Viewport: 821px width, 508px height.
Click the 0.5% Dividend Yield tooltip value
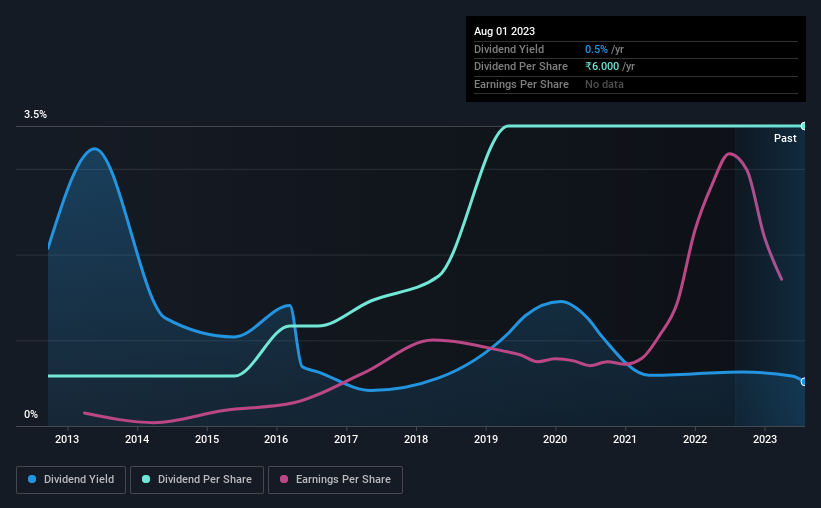pyautogui.click(x=596, y=49)
